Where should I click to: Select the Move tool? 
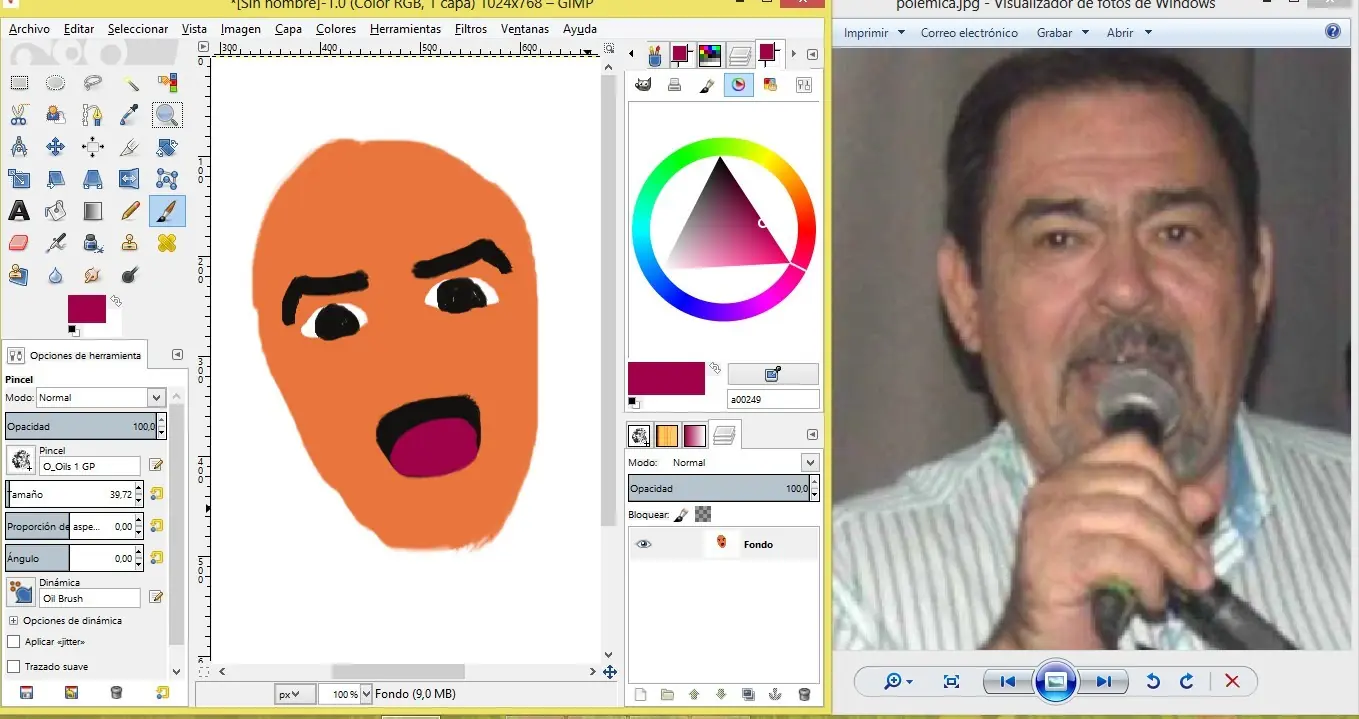coord(56,147)
